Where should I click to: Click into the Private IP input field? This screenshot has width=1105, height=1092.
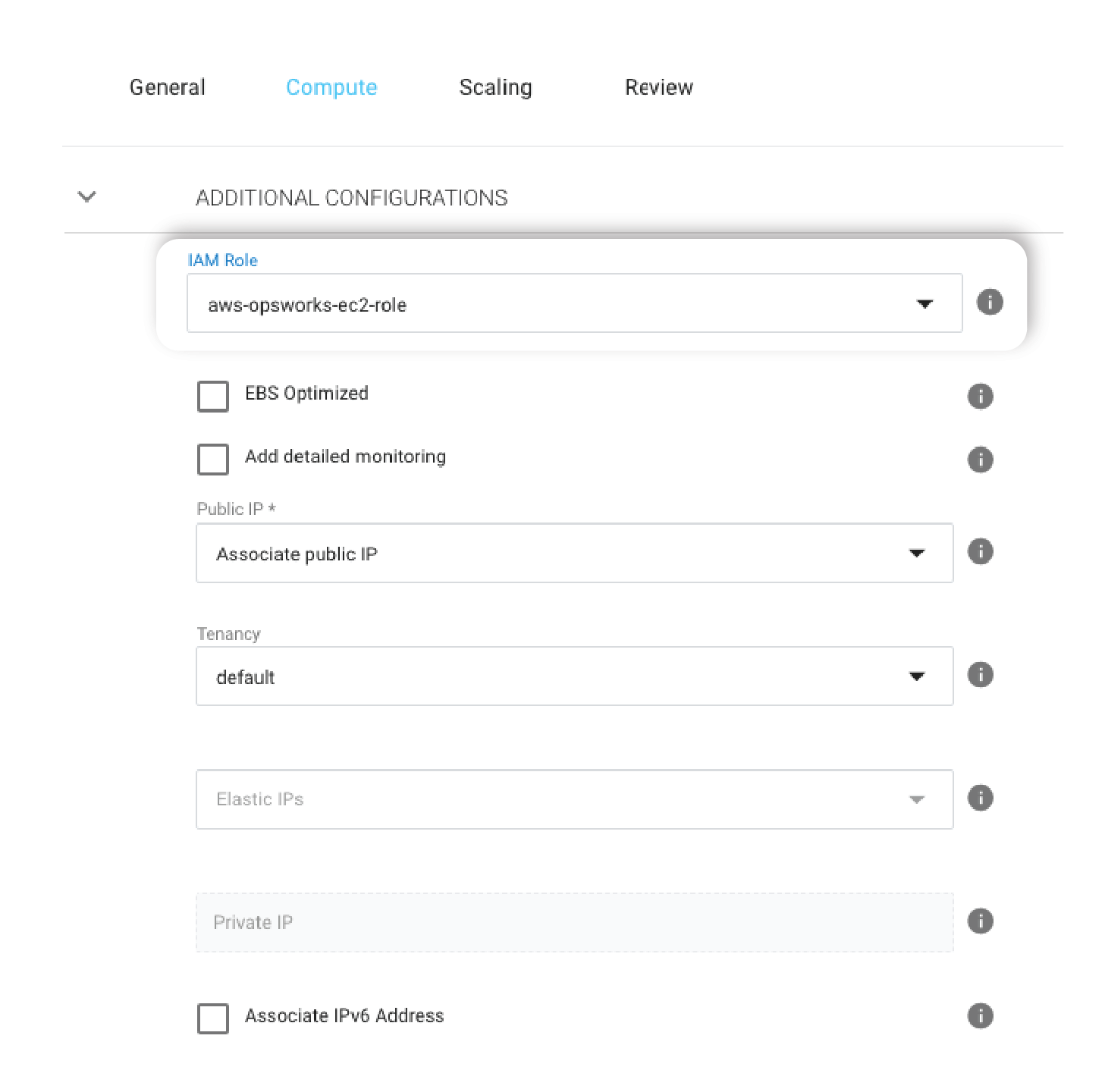574,922
